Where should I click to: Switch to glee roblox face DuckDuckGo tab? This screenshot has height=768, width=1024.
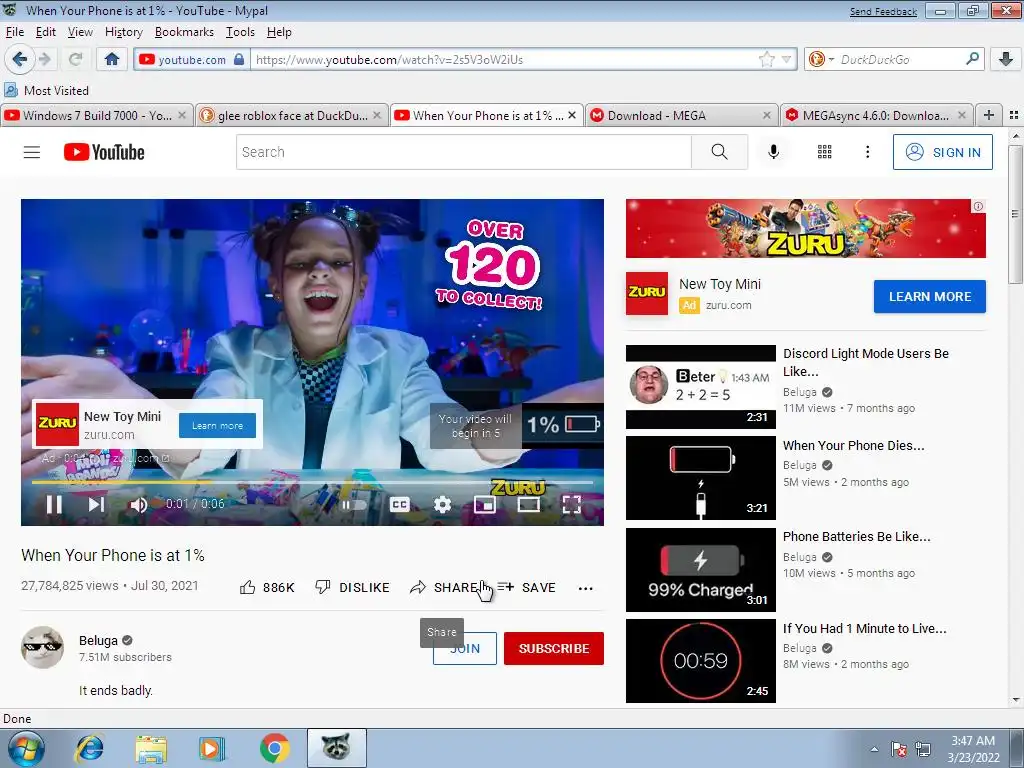[292, 116]
